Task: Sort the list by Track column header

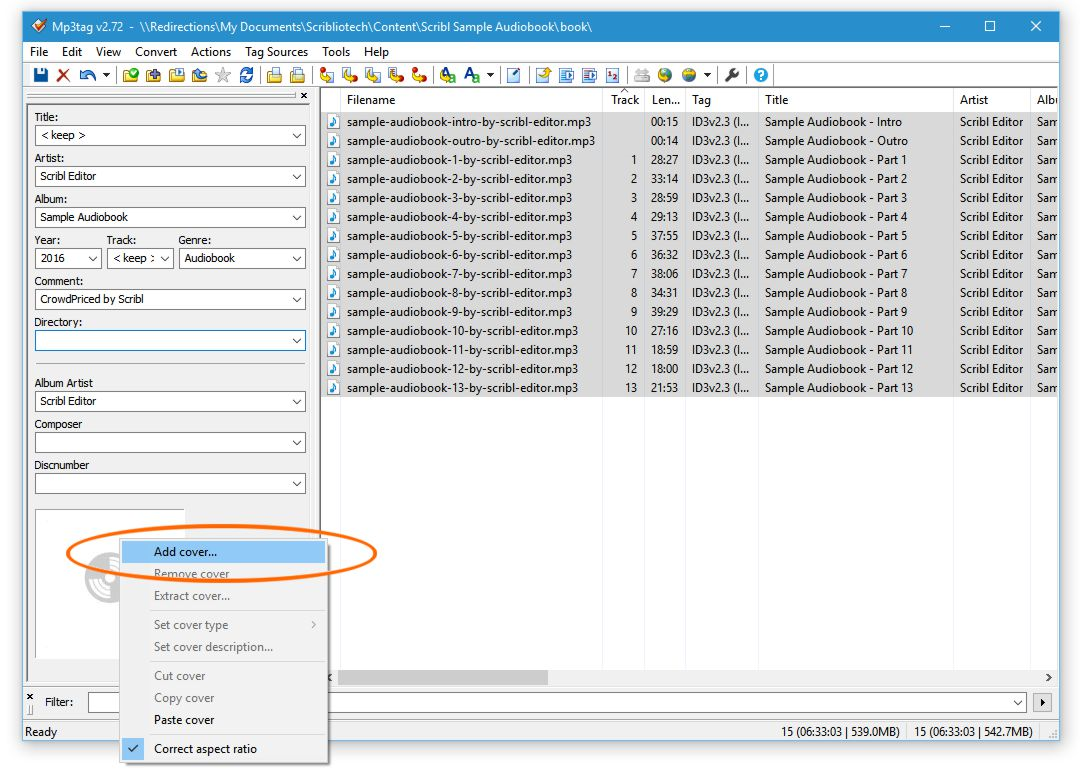Action: click(x=624, y=100)
